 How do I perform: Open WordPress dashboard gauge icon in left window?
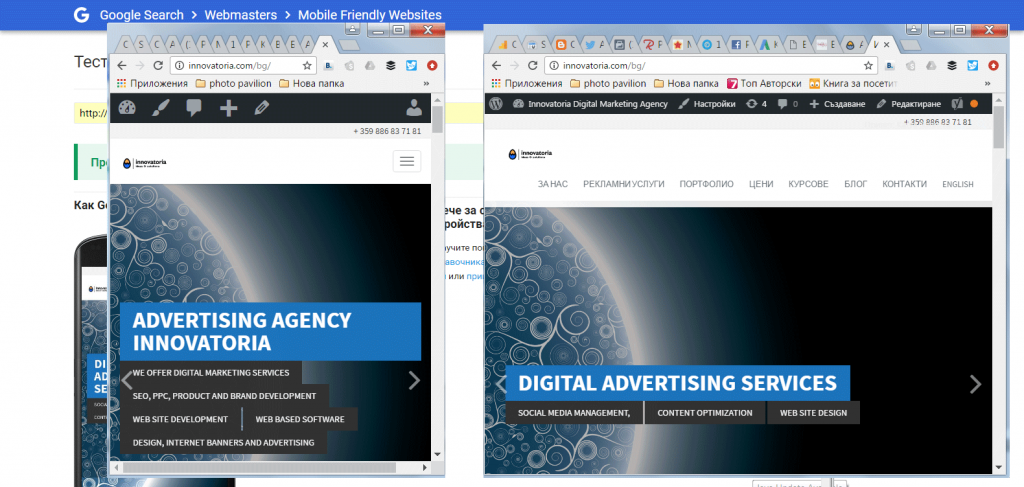(x=127, y=108)
